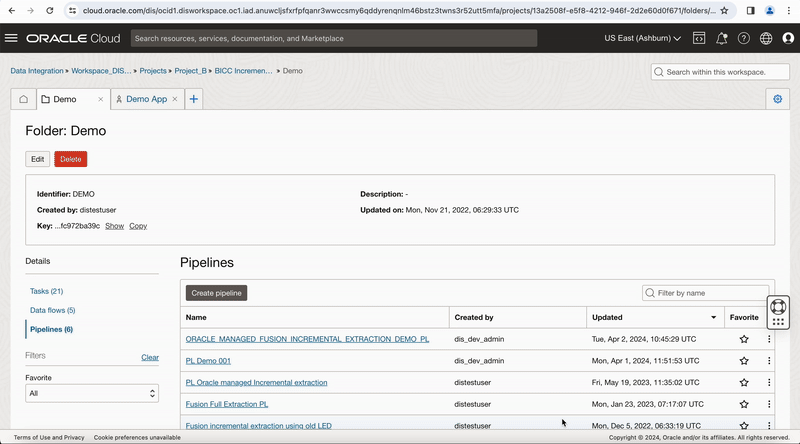This screenshot has height=444, width=800.
Task: Sort by Updated column arrow
Action: (x=713, y=317)
